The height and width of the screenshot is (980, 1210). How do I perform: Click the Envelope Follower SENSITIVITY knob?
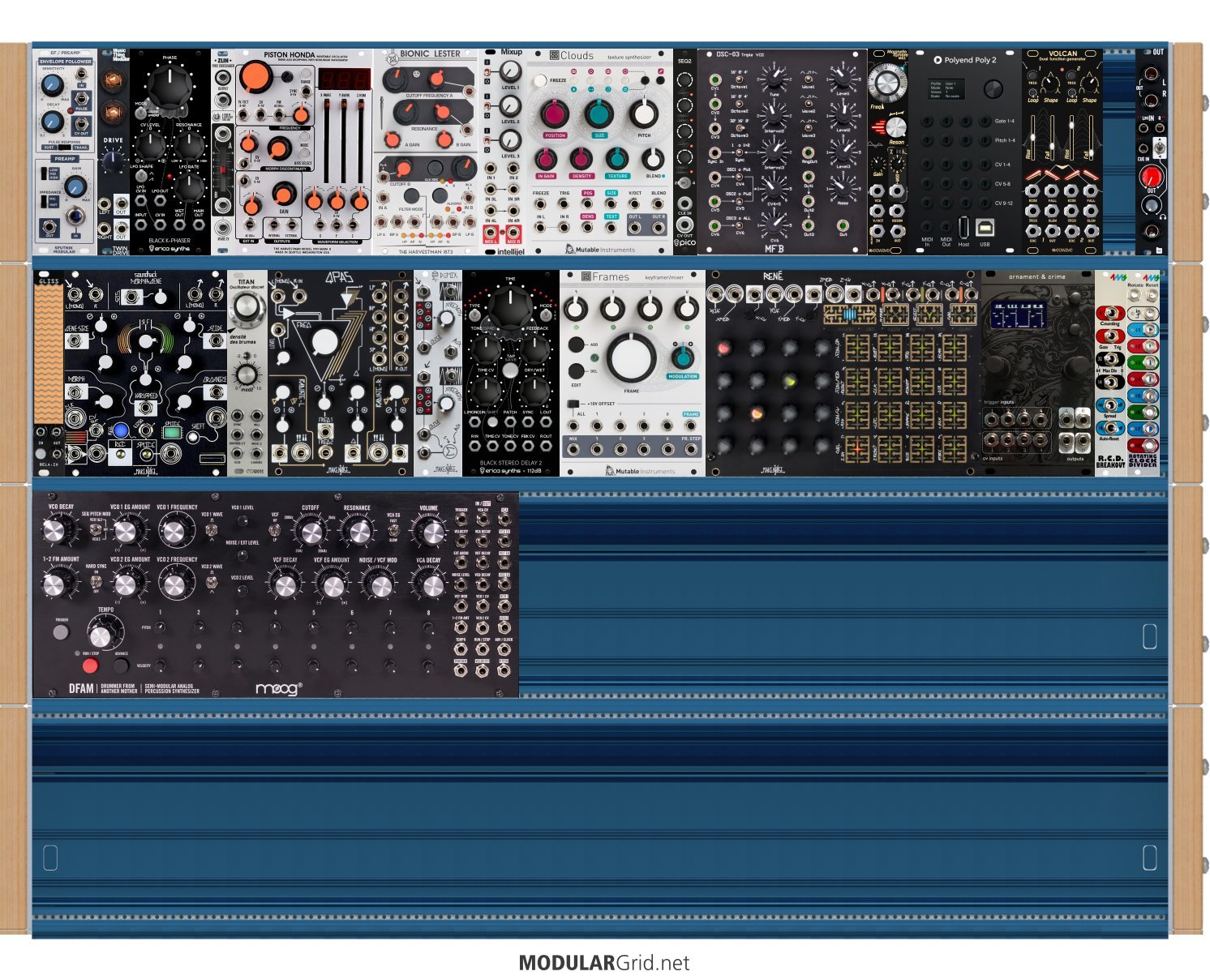pyautogui.click(x=52, y=84)
